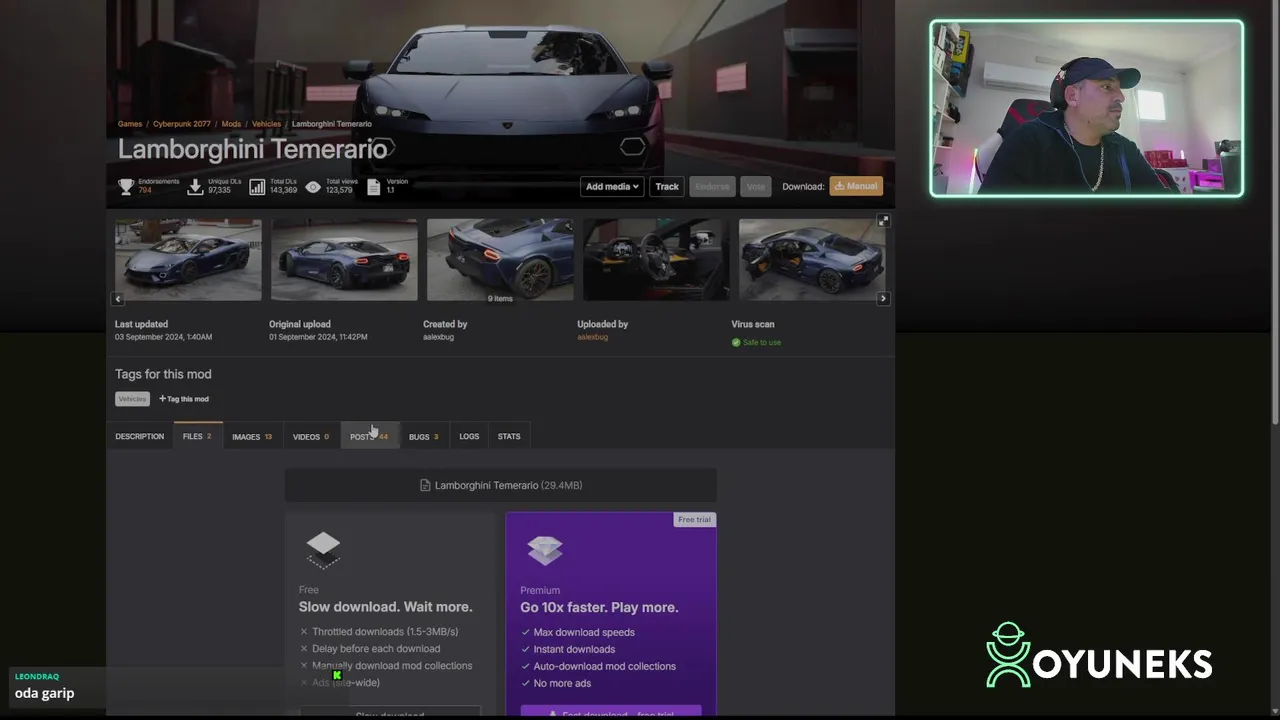This screenshot has height=720, width=1280.
Task: Click the 'Original upload' date 01 September 2024
Action: click(318, 337)
